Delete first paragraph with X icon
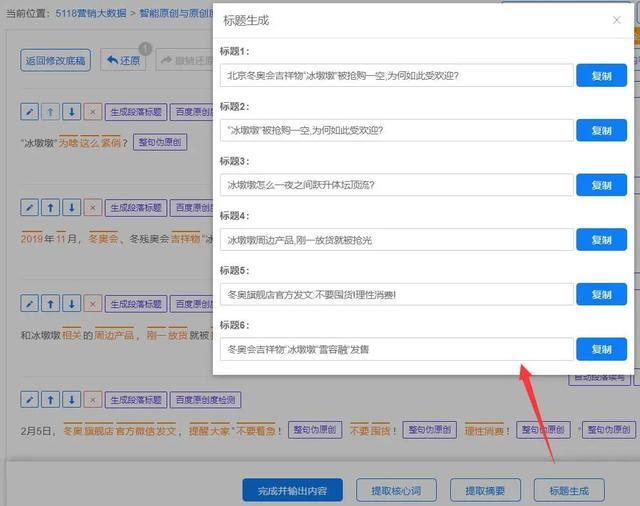This screenshot has width=640, height=506. (93, 111)
